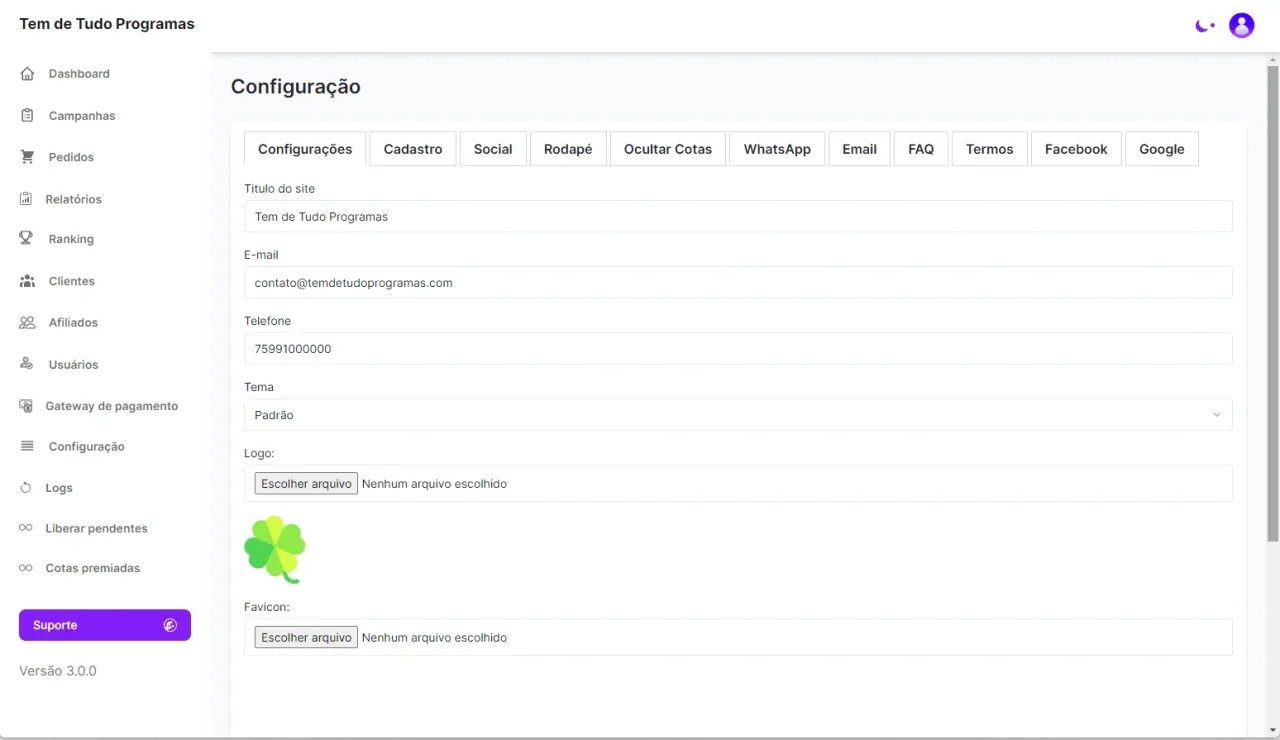Open the user profile avatar menu
1280x740 pixels.
[x=1242, y=25]
